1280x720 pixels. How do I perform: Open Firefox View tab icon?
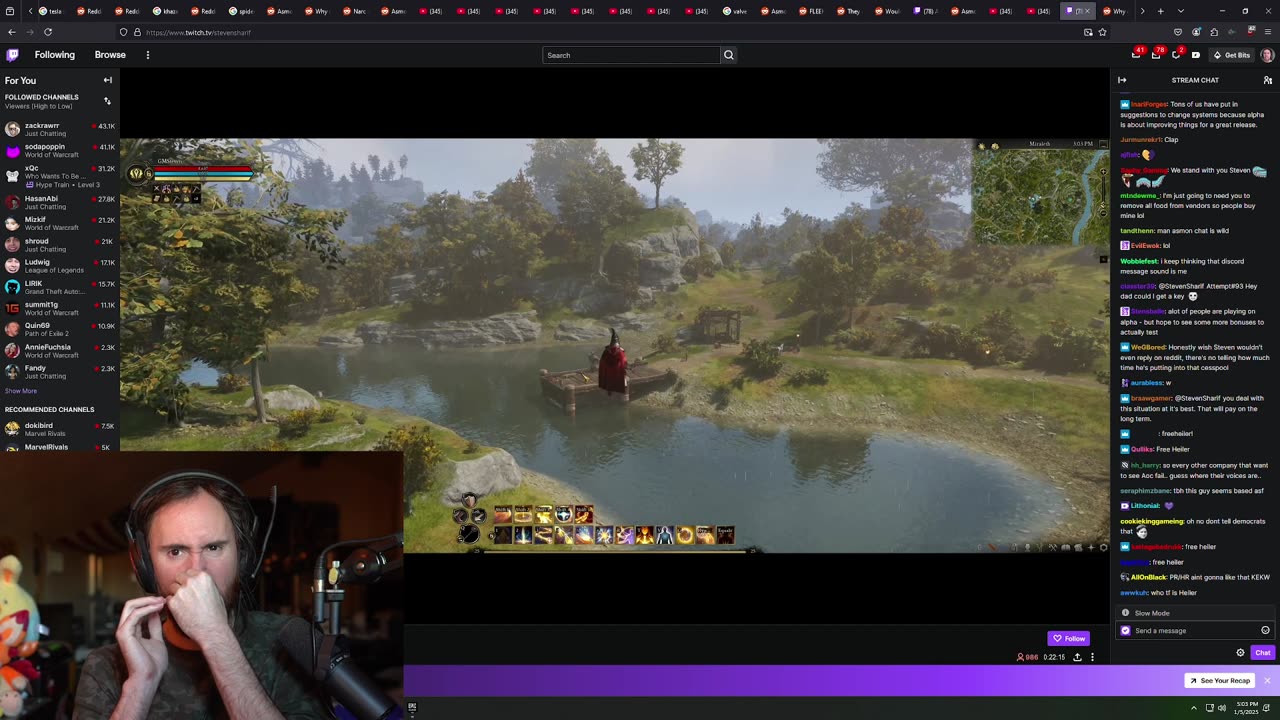point(11,11)
